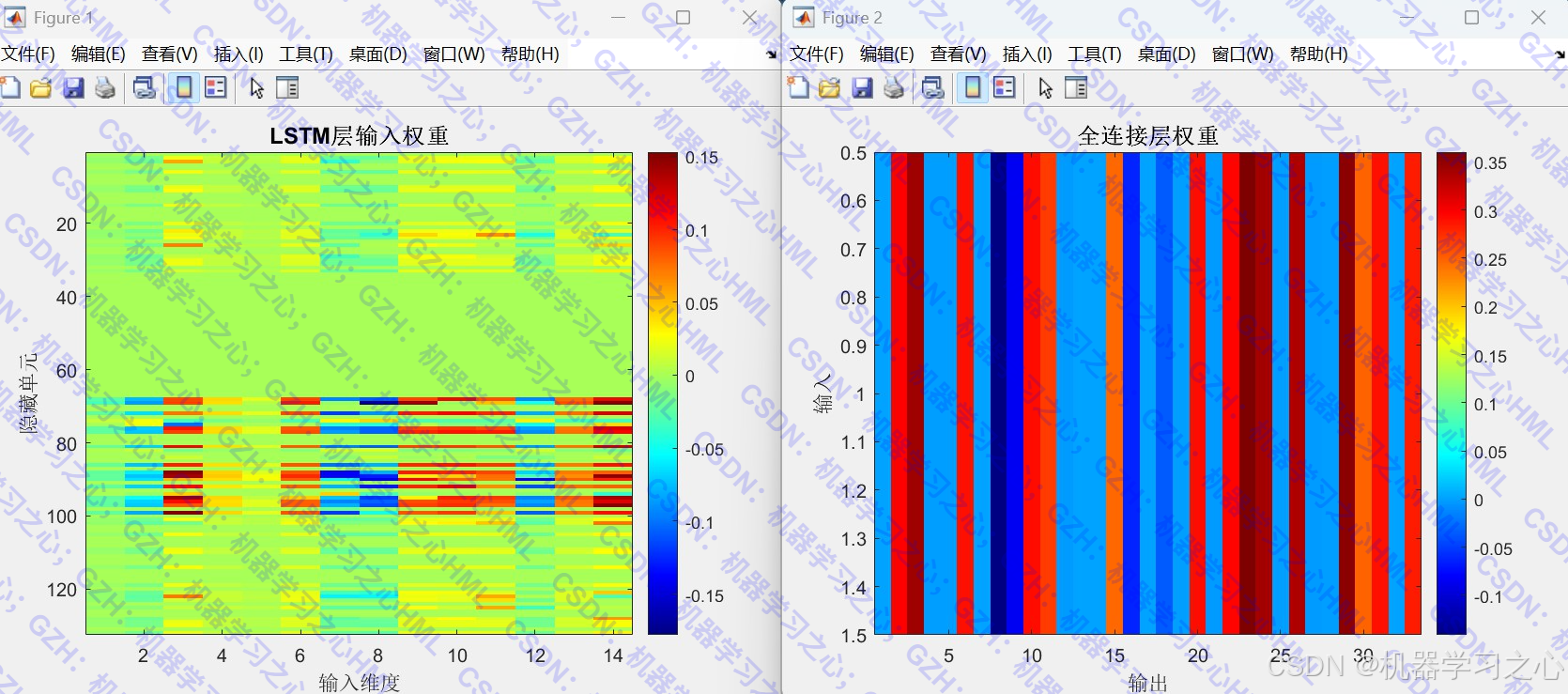Open 编辑(E) menu in Figure 2
The image size is (1568, 694).
887,54
